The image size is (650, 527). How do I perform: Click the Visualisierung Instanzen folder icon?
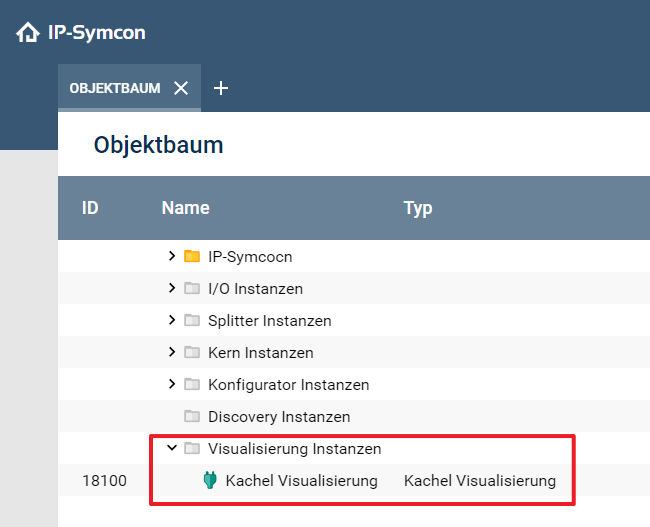192,449
